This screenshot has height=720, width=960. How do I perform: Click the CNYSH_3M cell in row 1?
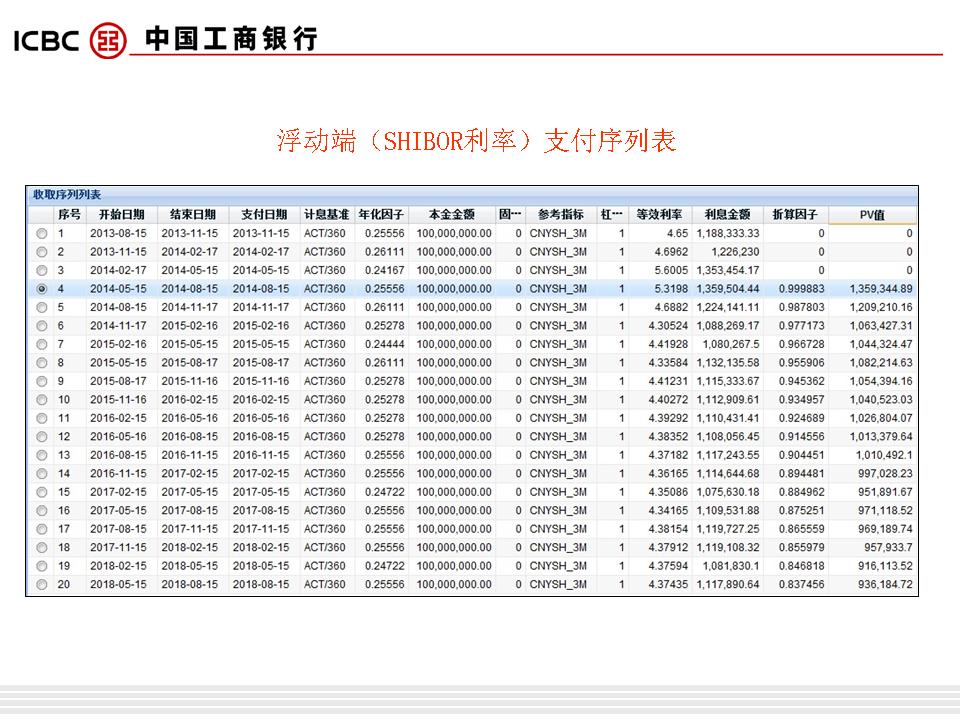(x=558, y=233)
